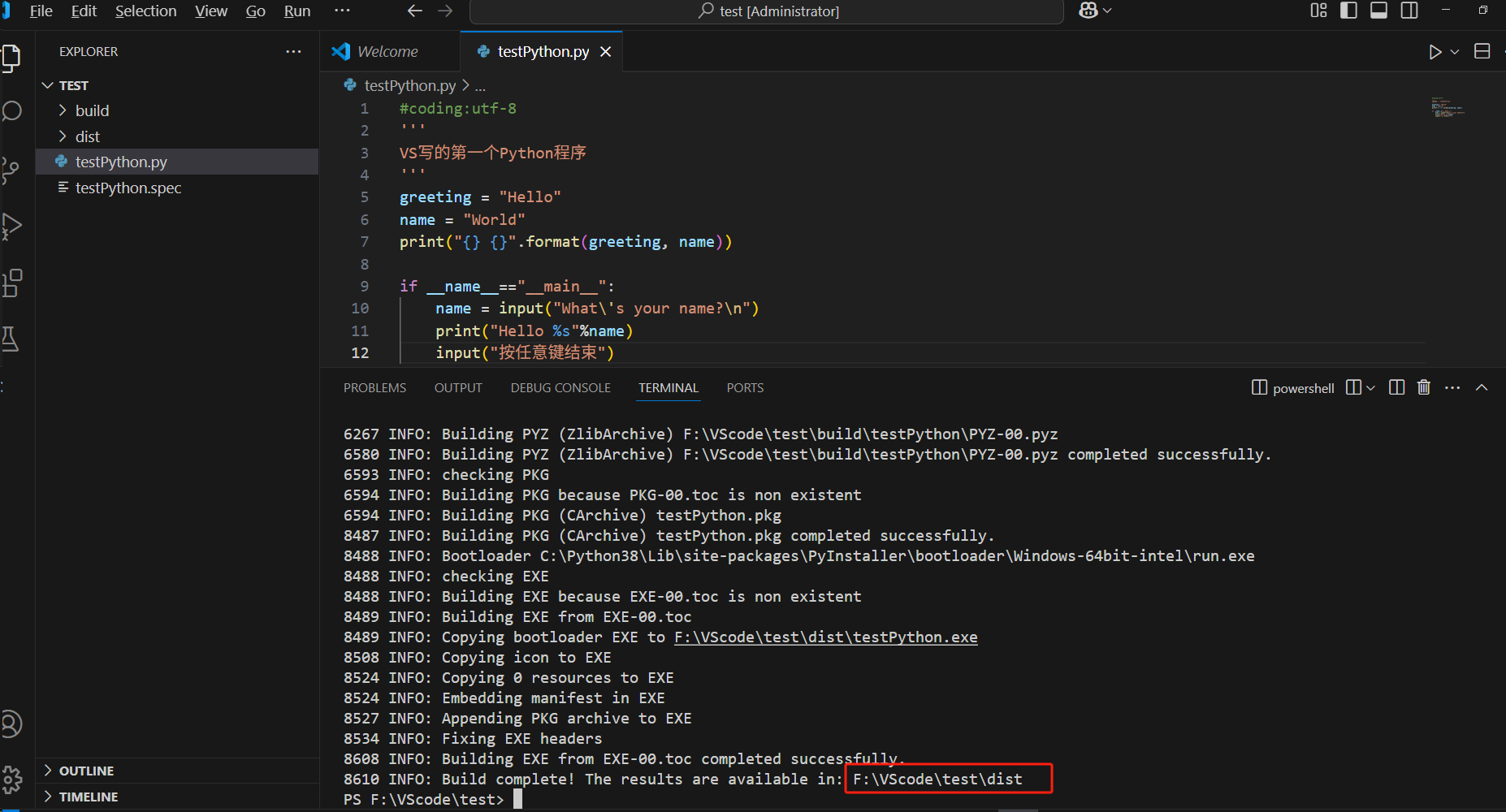Open the Copilot dropdown chevron

tap(1107, 11)
